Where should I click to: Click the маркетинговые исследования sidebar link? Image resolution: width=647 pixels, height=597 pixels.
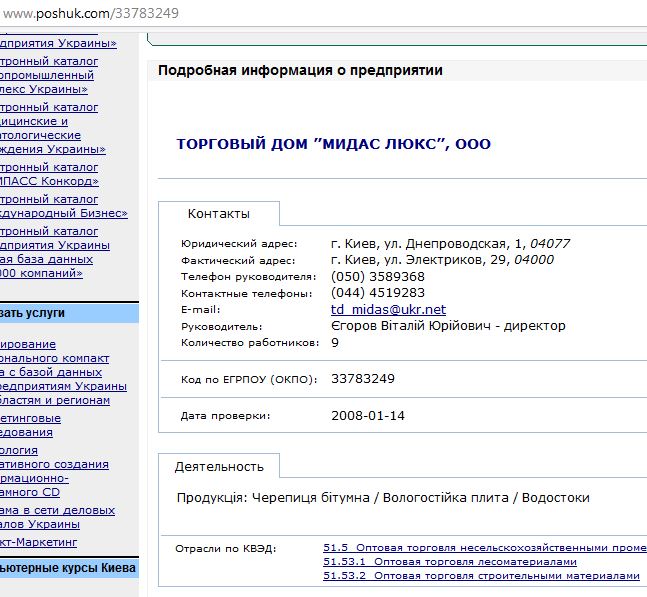tap(30, 425)
